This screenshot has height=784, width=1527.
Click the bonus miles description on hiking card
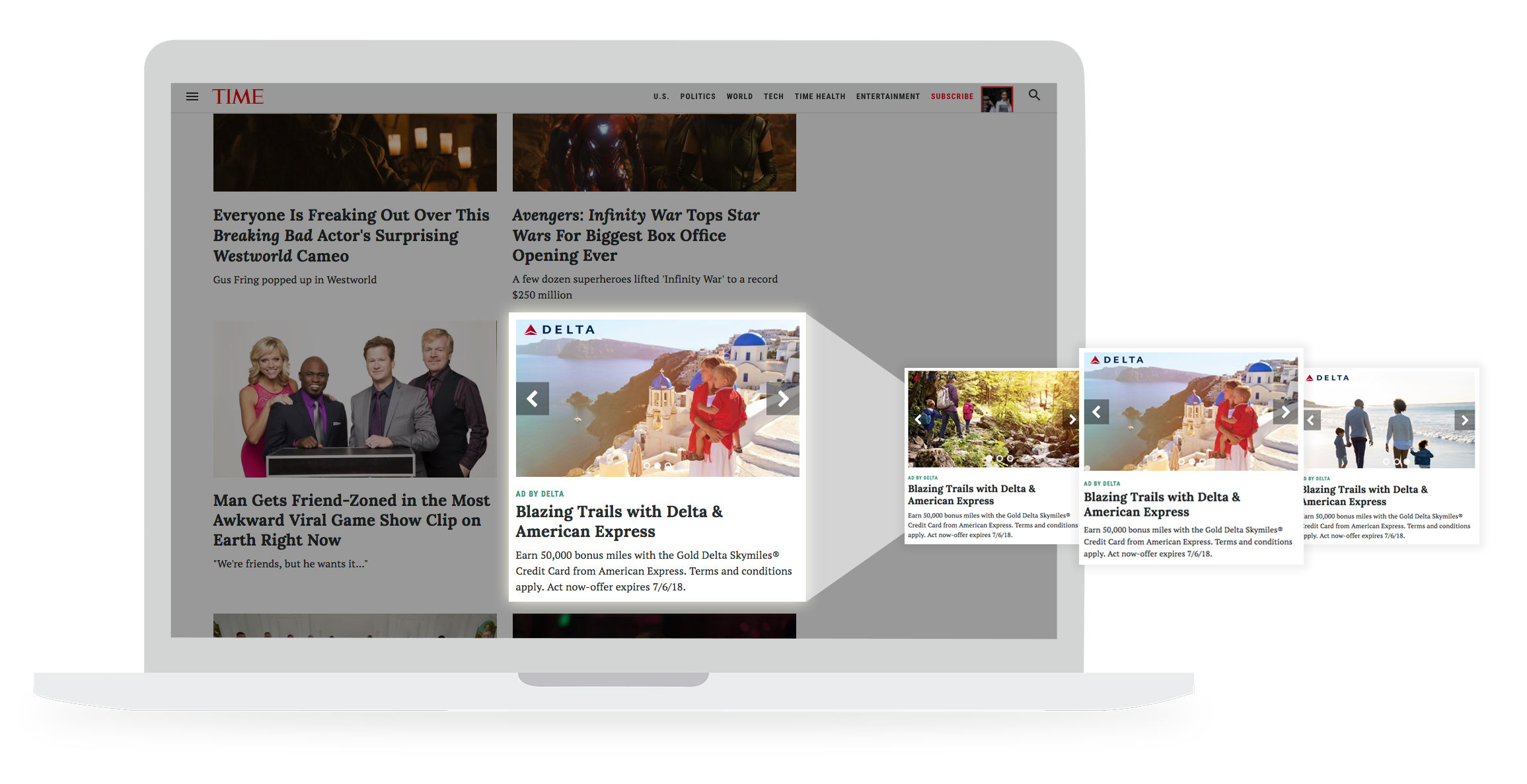(992, 525)
